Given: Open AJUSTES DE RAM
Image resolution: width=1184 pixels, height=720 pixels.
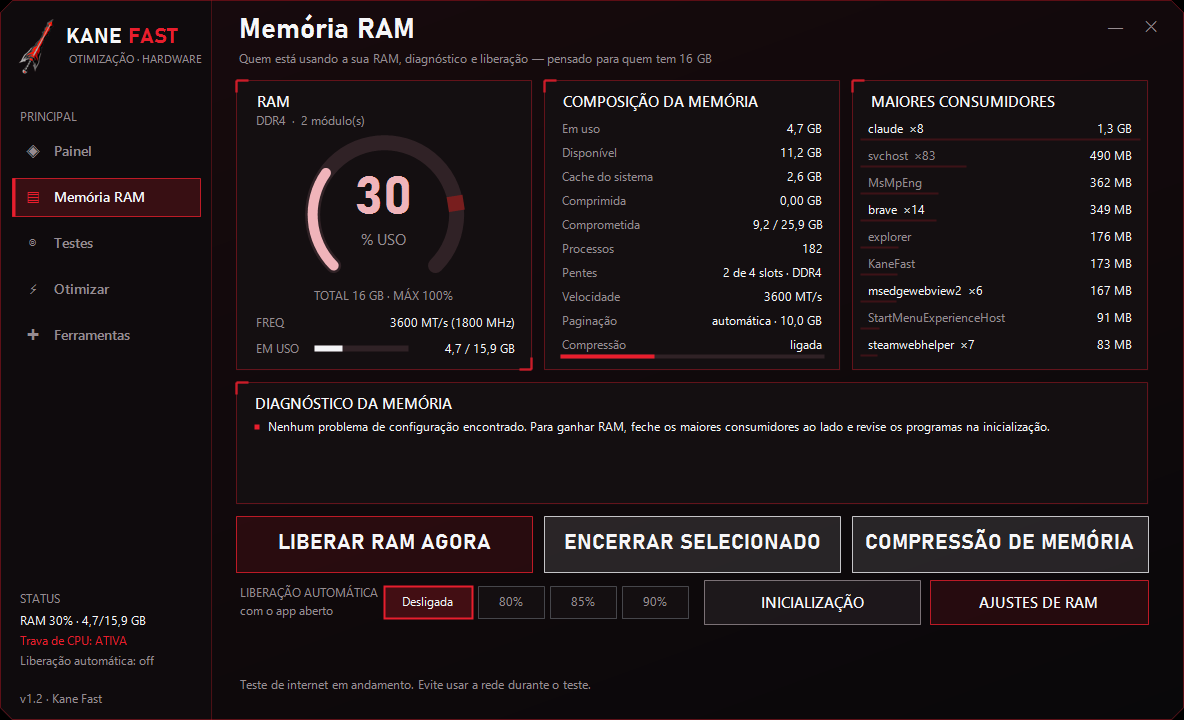Looking at the screenshot, I should tap(1039, 602).
